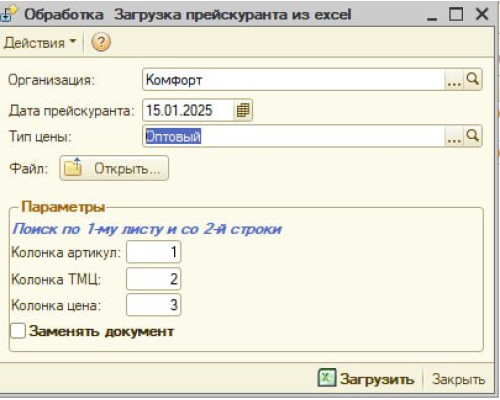Maximize the Обработка window
Screen dimensions: 500x400
pyautogui.click(x=456, y=14)
